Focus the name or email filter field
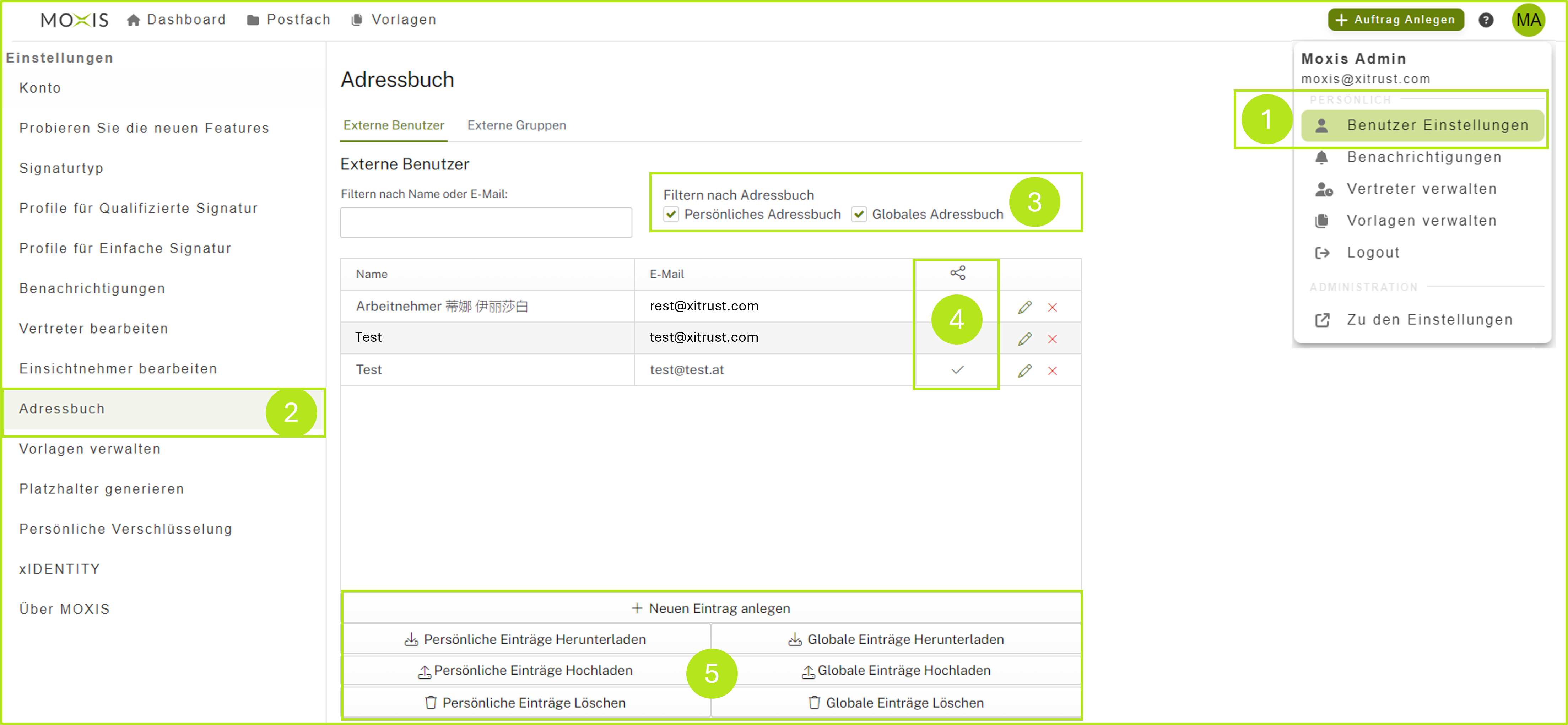Viewport: 1568px width, 725px height. (486, 223)
